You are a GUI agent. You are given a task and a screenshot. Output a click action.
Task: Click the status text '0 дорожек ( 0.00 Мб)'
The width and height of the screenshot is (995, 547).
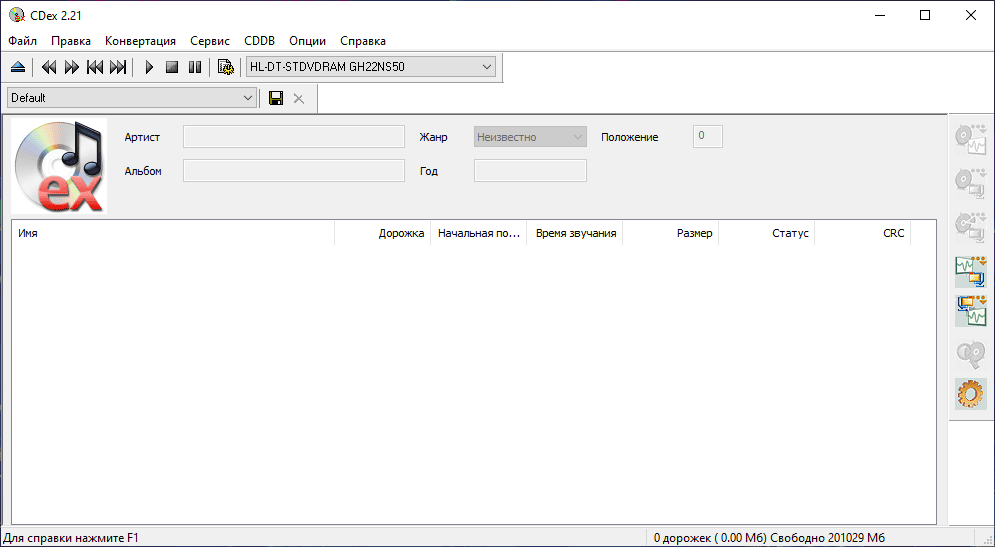click(710, 538)
